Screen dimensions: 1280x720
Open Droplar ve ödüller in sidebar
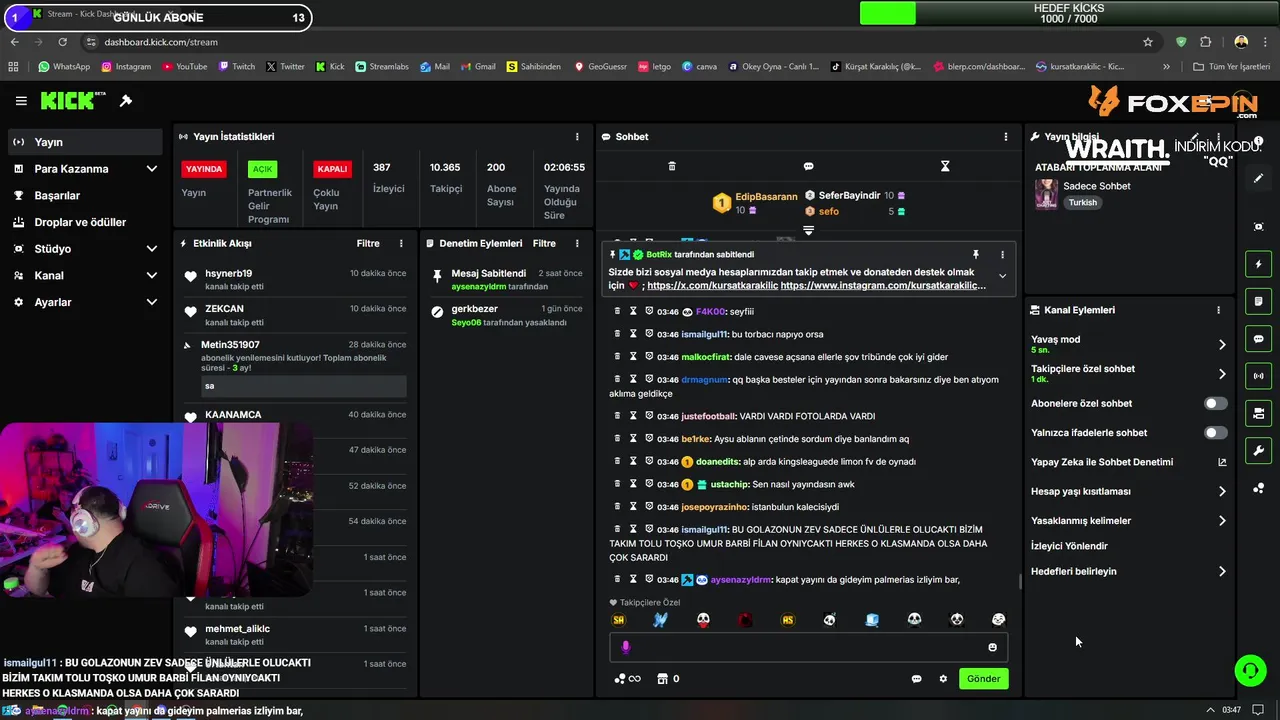[x=85, y=222]
